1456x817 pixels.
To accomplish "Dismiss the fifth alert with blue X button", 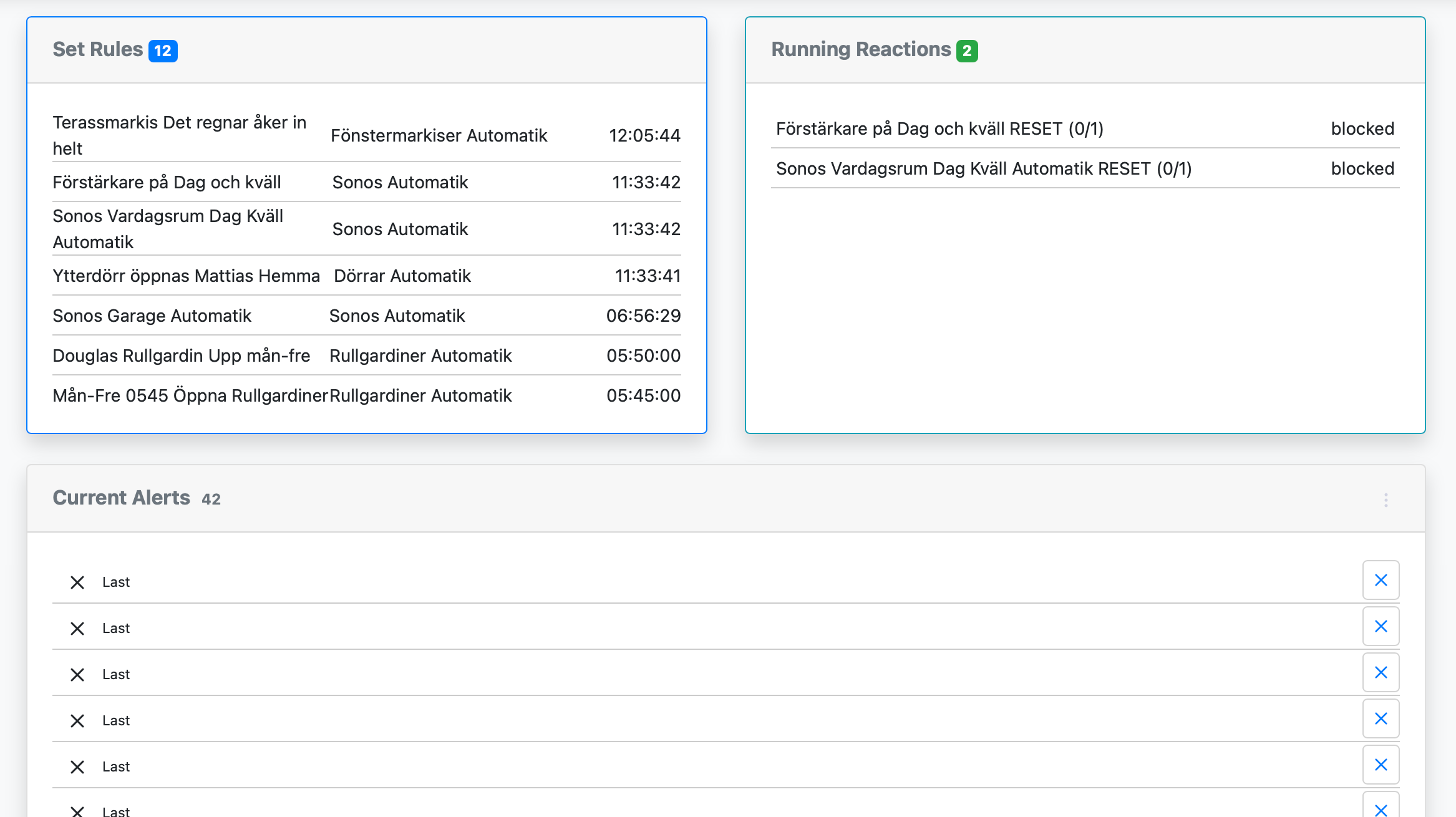I will pos(1381,765).
